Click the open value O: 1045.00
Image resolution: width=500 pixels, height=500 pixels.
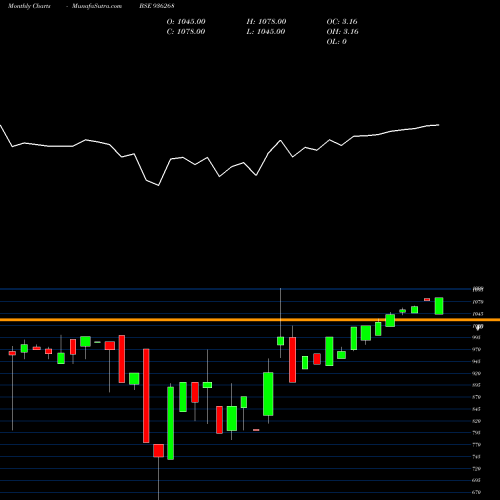tap(186, 22)
